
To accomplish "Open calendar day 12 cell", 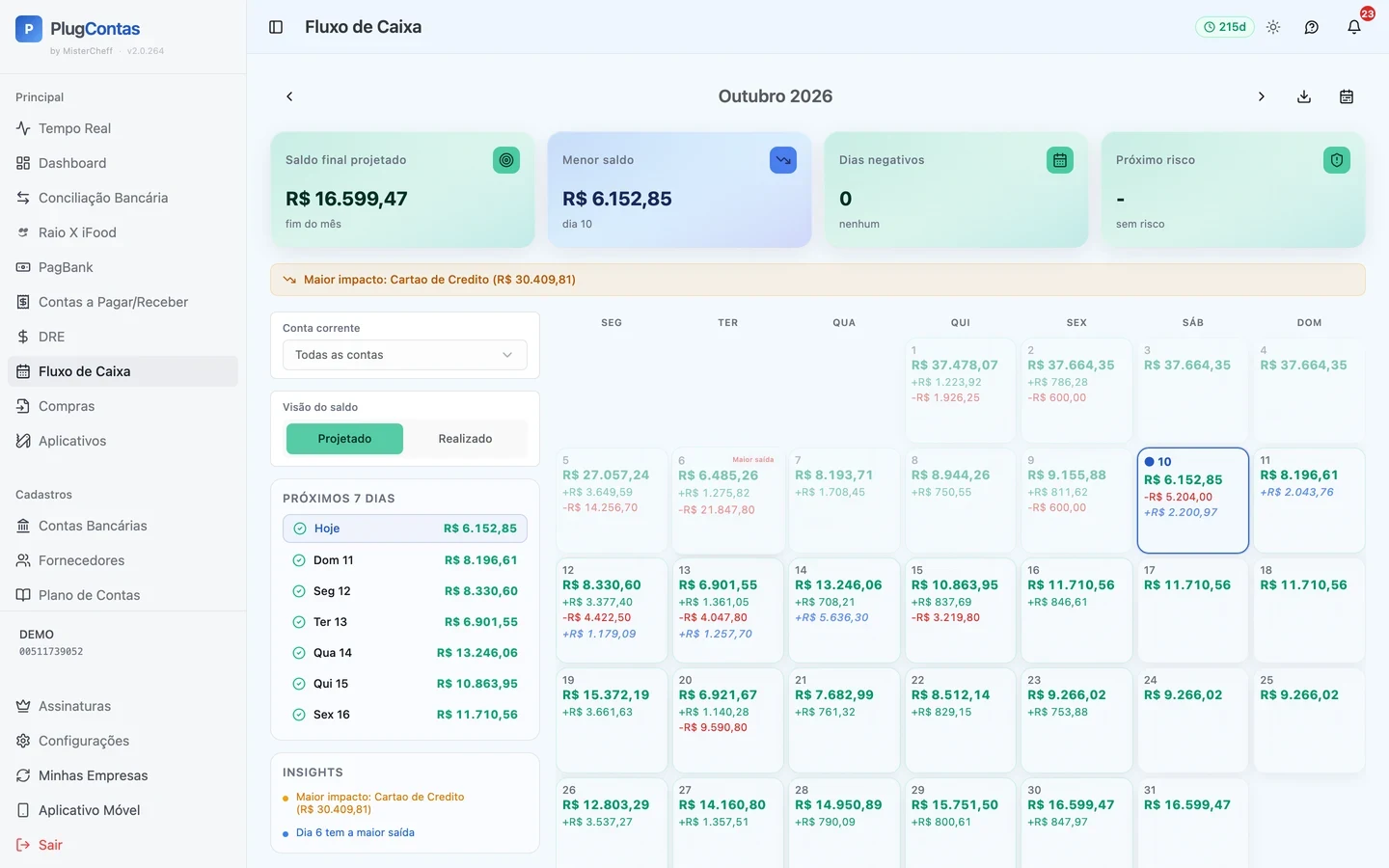I will [x=612, y=610].
